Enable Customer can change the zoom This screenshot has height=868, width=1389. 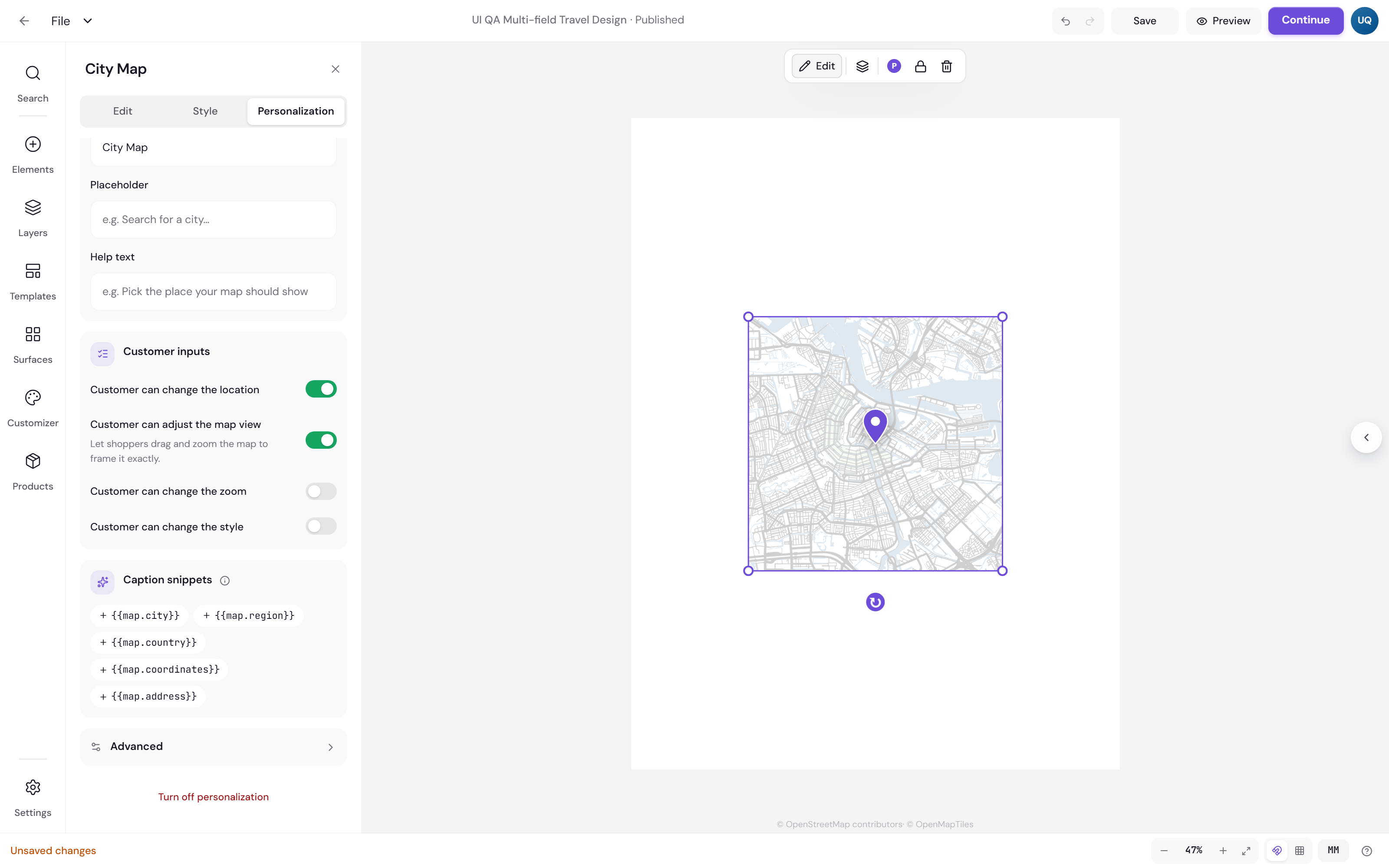pos(321,491)
